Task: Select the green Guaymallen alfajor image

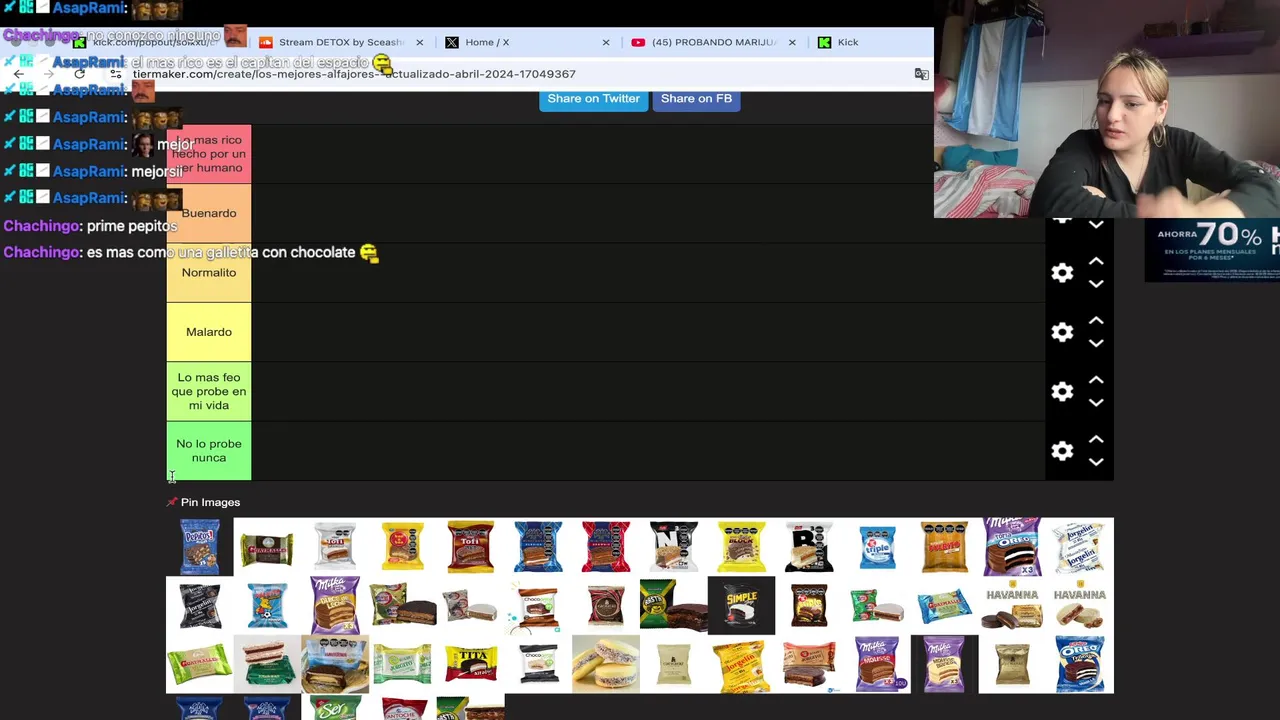Action: coord(200,665)
